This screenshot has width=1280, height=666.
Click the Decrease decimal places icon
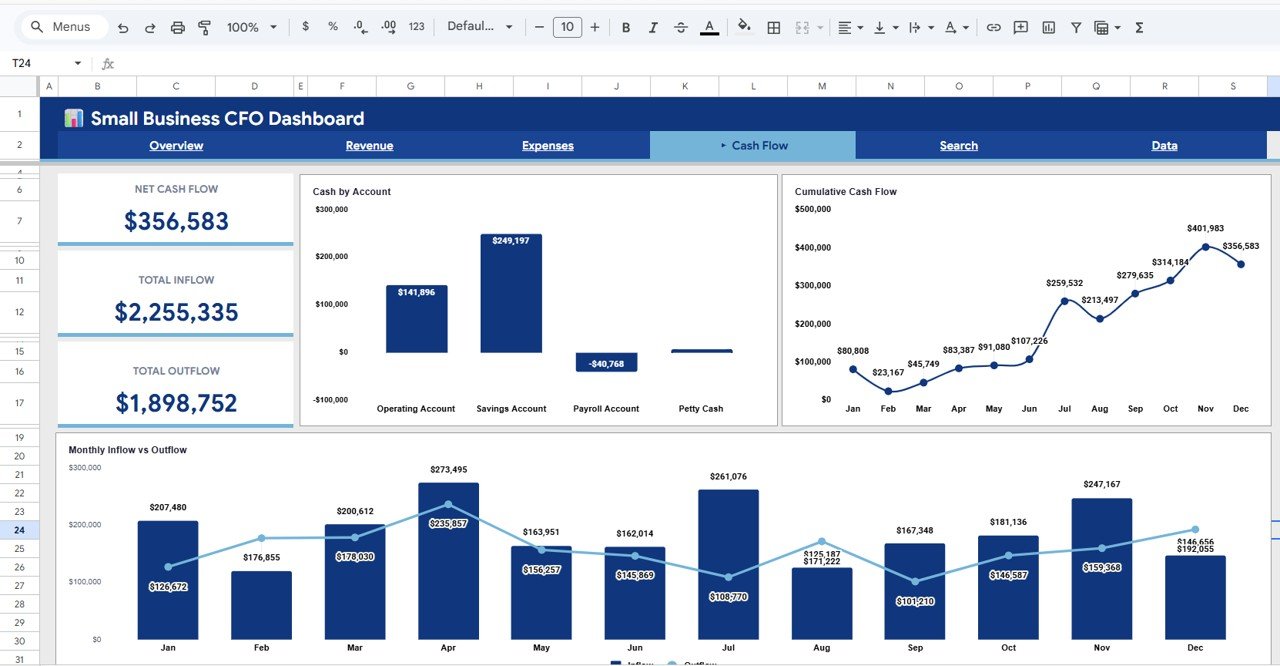point(360,27)
